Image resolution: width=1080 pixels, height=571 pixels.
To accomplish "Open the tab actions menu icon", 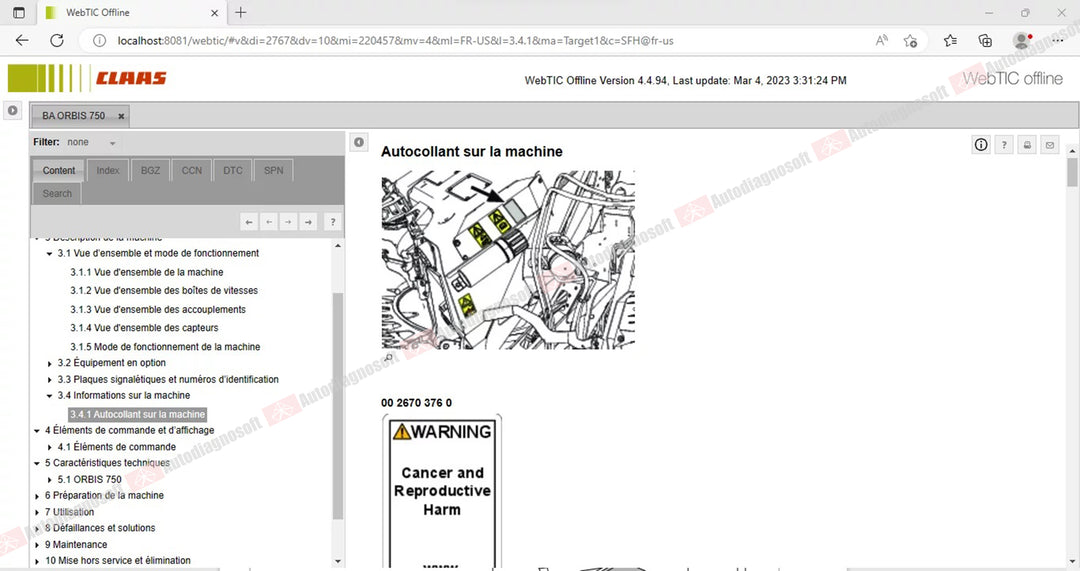I will coord(19,12).
